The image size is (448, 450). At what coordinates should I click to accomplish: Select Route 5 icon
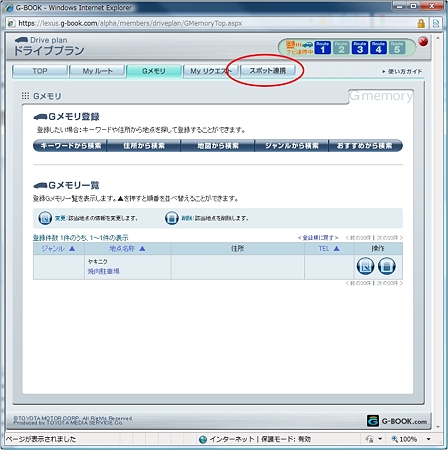click(397, 48)
